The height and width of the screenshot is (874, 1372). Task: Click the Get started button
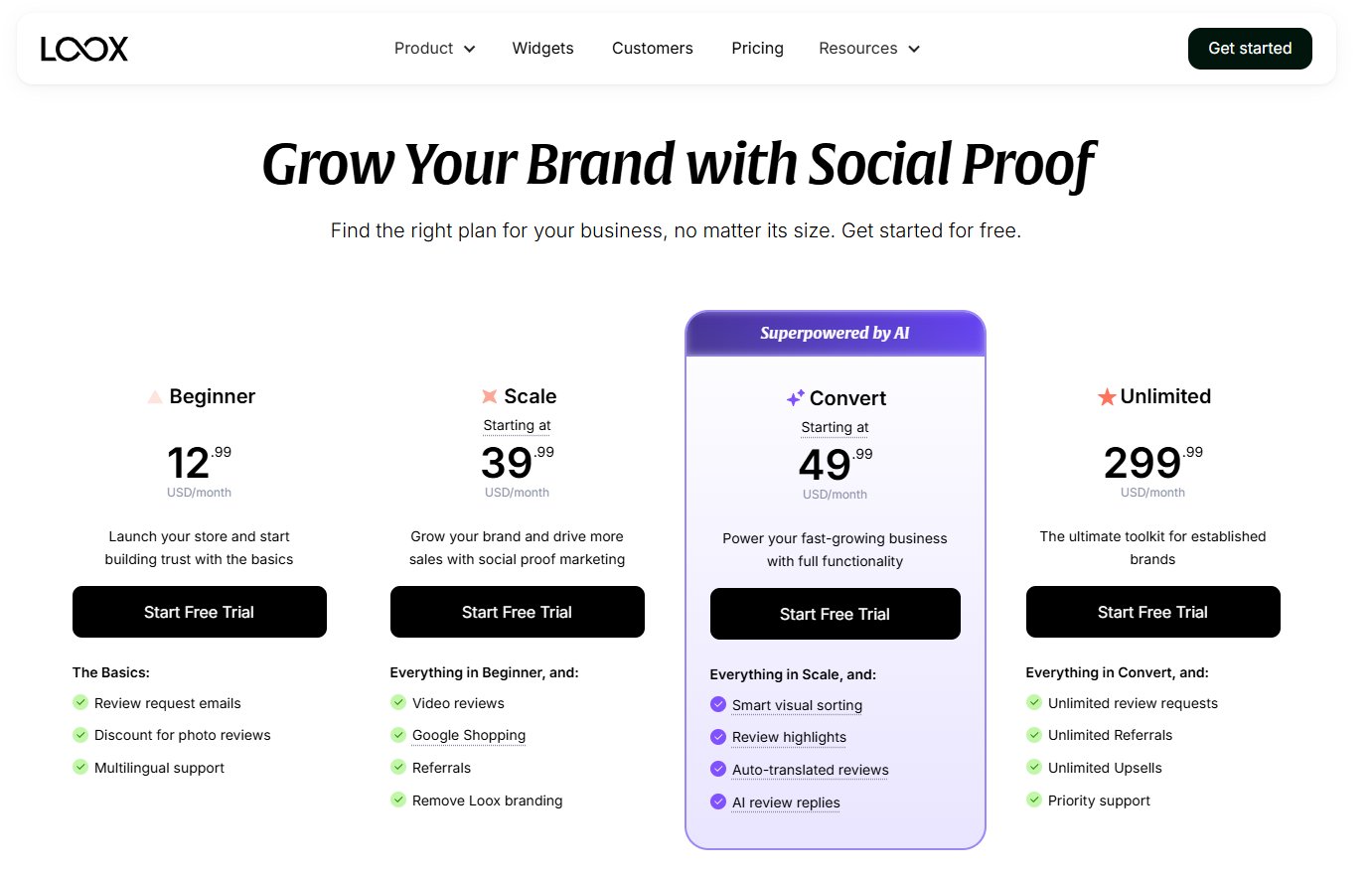click(x=1250, y=48)
